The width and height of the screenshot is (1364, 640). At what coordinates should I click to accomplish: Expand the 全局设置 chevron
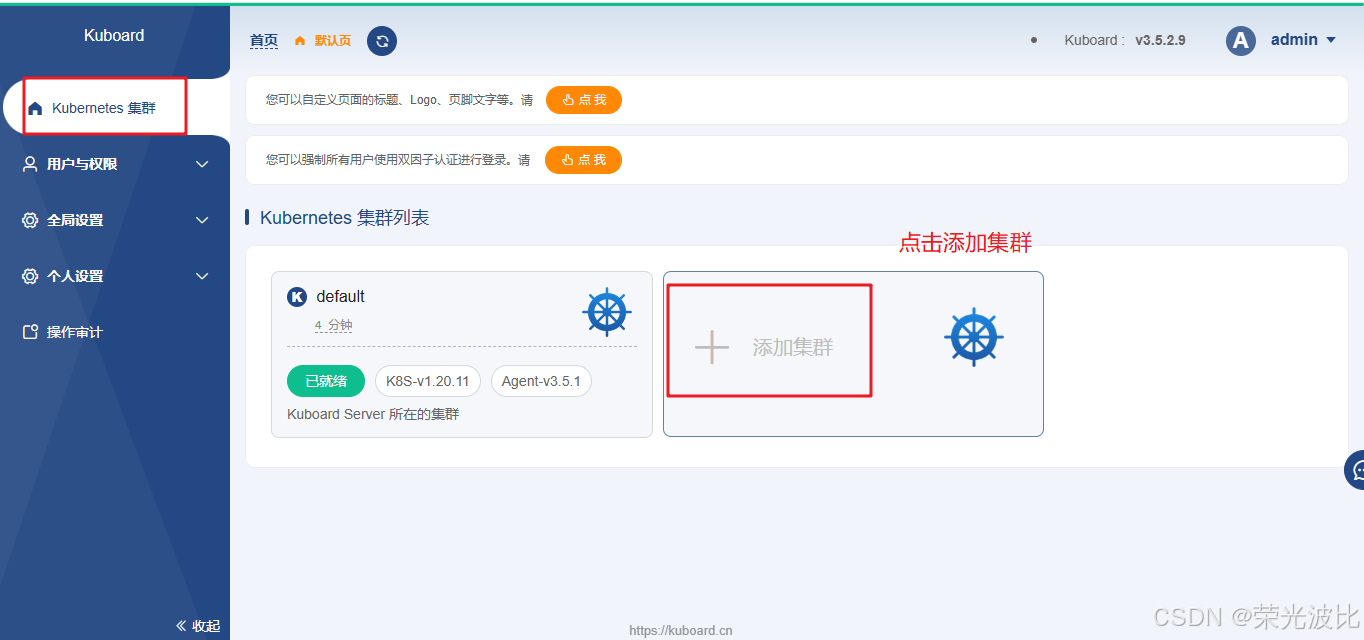[x=202, y=220]
